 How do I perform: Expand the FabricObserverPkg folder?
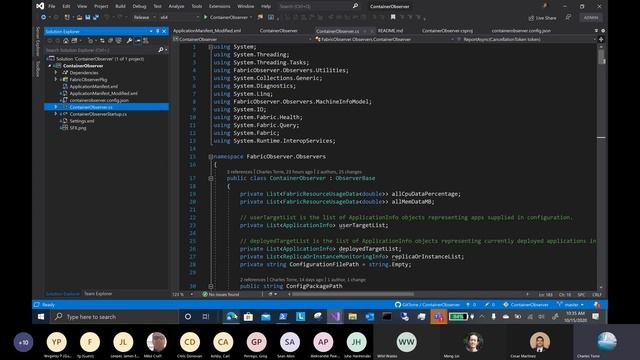click(56, 80)
